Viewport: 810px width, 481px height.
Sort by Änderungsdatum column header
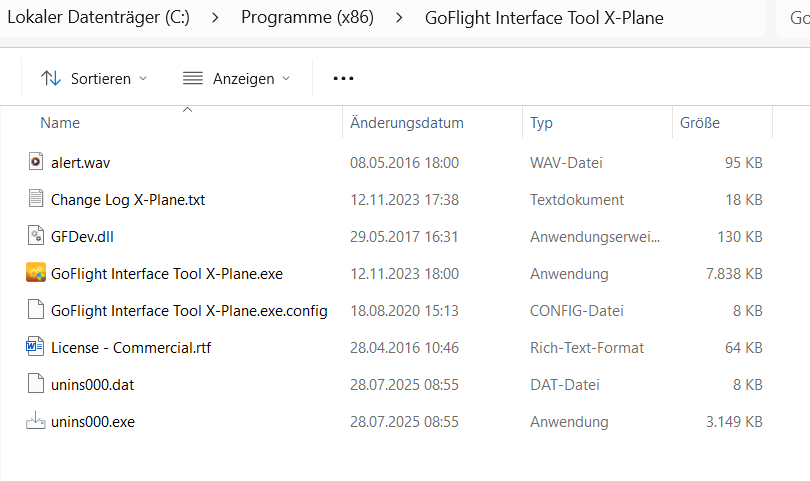point(407,123)
